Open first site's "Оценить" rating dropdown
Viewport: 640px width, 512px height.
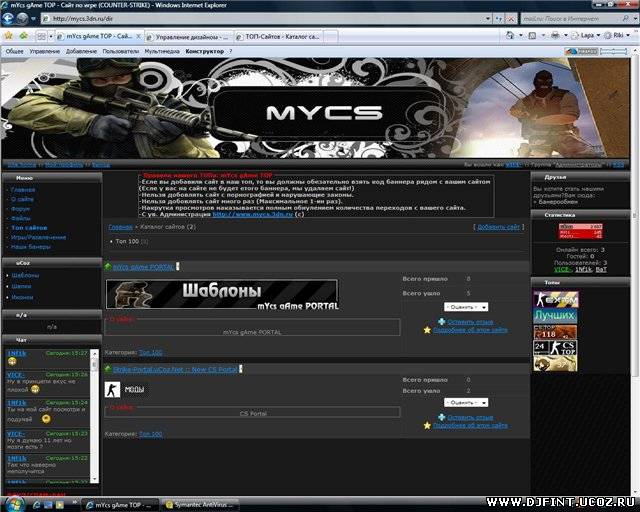[x=465, y=307]
